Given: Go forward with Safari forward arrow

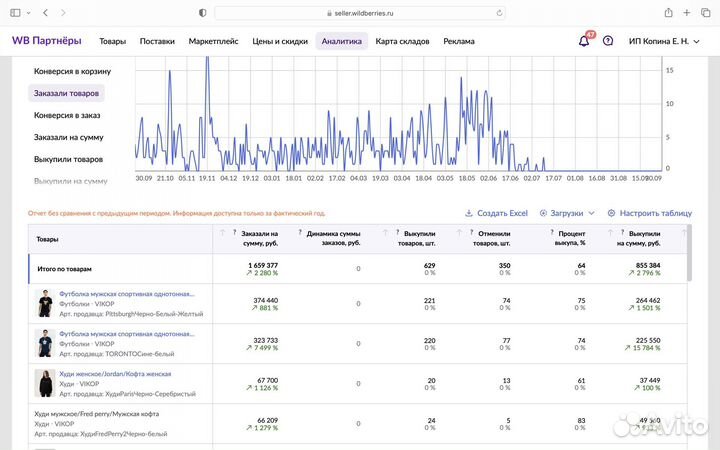Looking at the screenshot, I should [63, 13].
